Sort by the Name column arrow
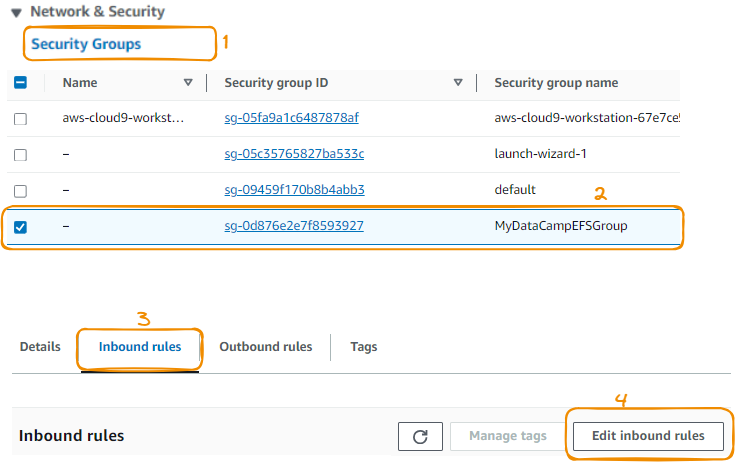 pos(188,83)
